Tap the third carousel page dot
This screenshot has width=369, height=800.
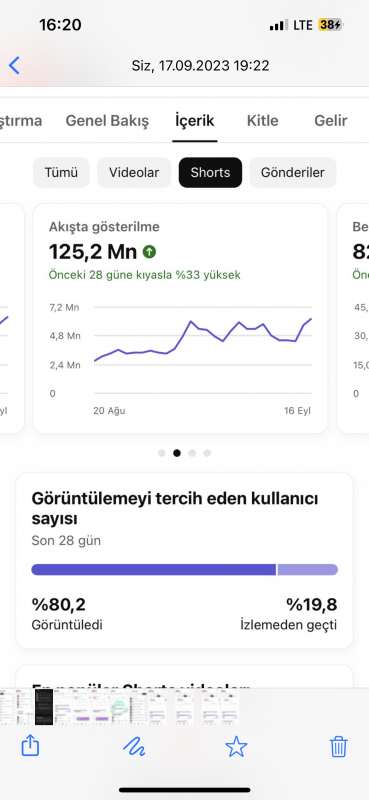point(192,453)
